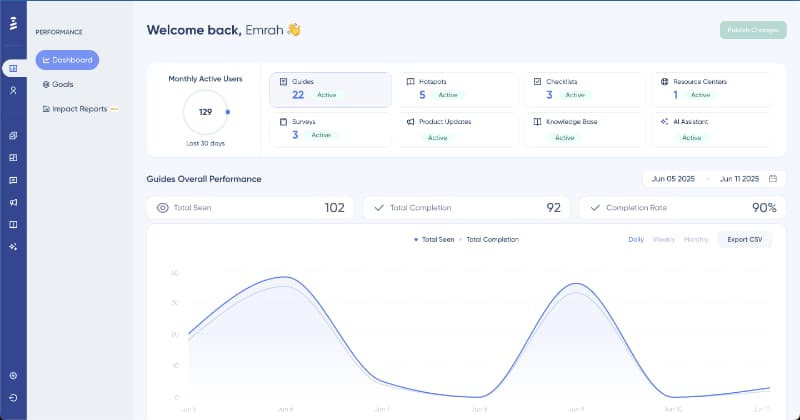Open the Product Updates Active card

458,130
